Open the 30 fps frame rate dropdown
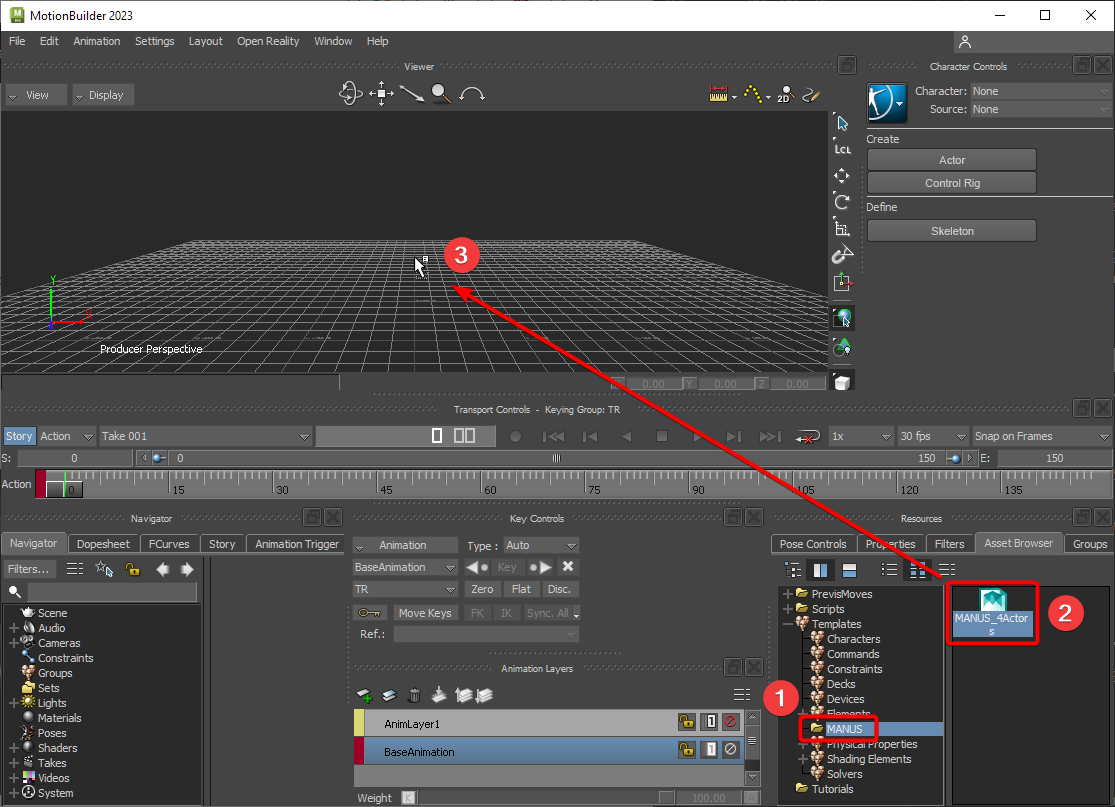Screen dimensions: 1115x807 [932, 436]
